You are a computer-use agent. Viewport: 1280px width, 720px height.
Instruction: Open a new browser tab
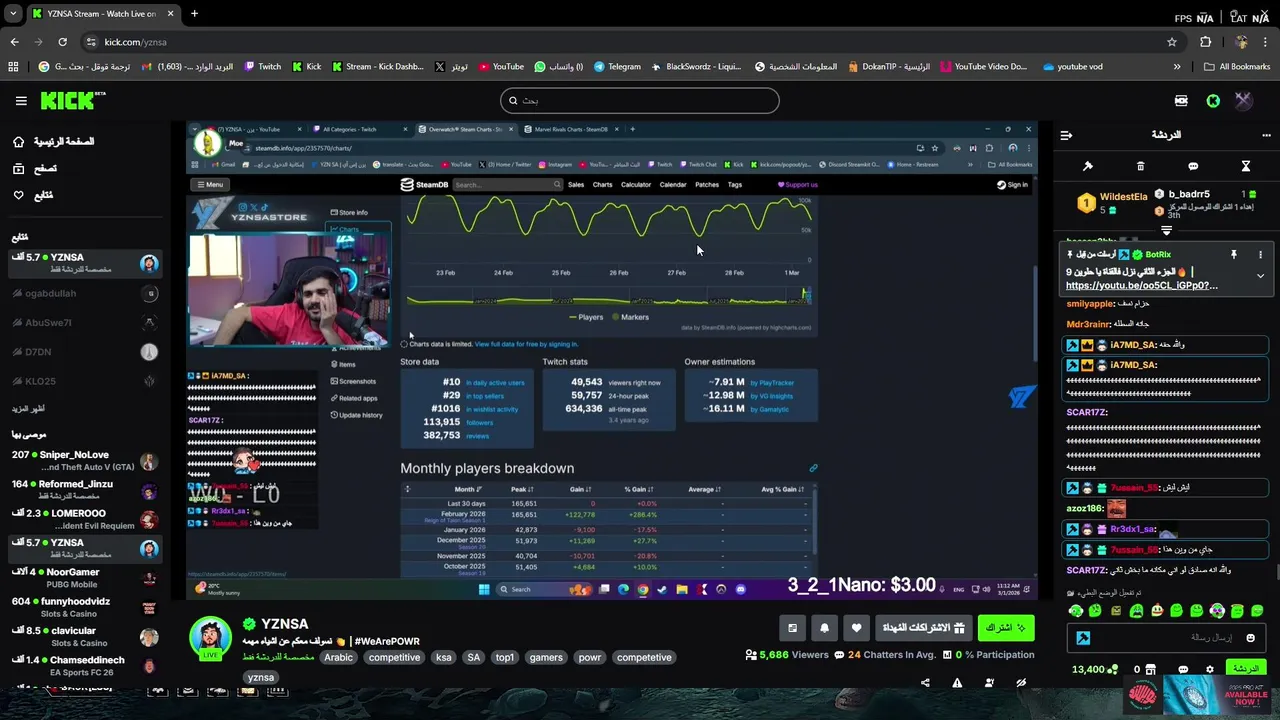(194, 14)
